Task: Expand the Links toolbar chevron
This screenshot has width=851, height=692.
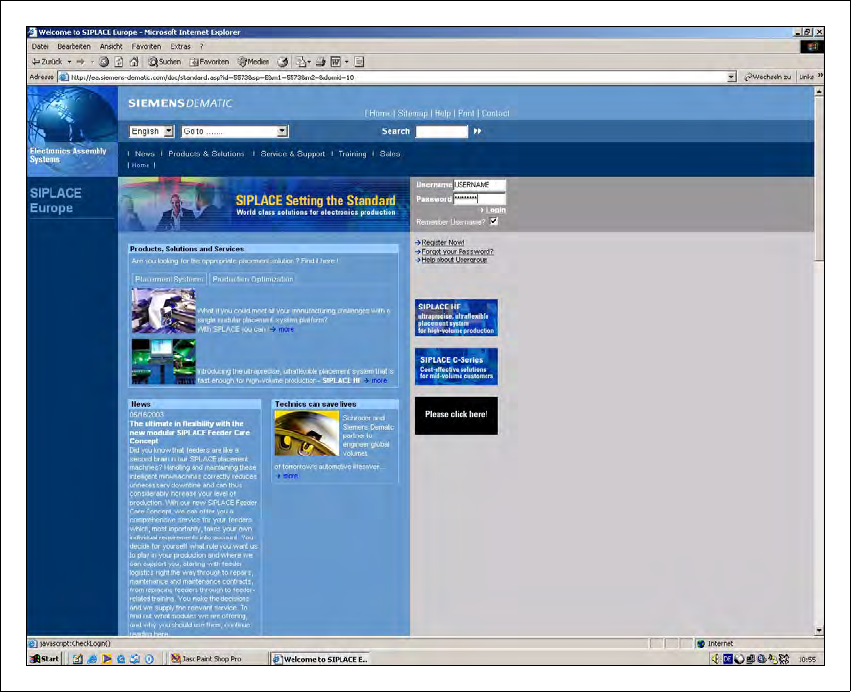Action: [820, 76]
